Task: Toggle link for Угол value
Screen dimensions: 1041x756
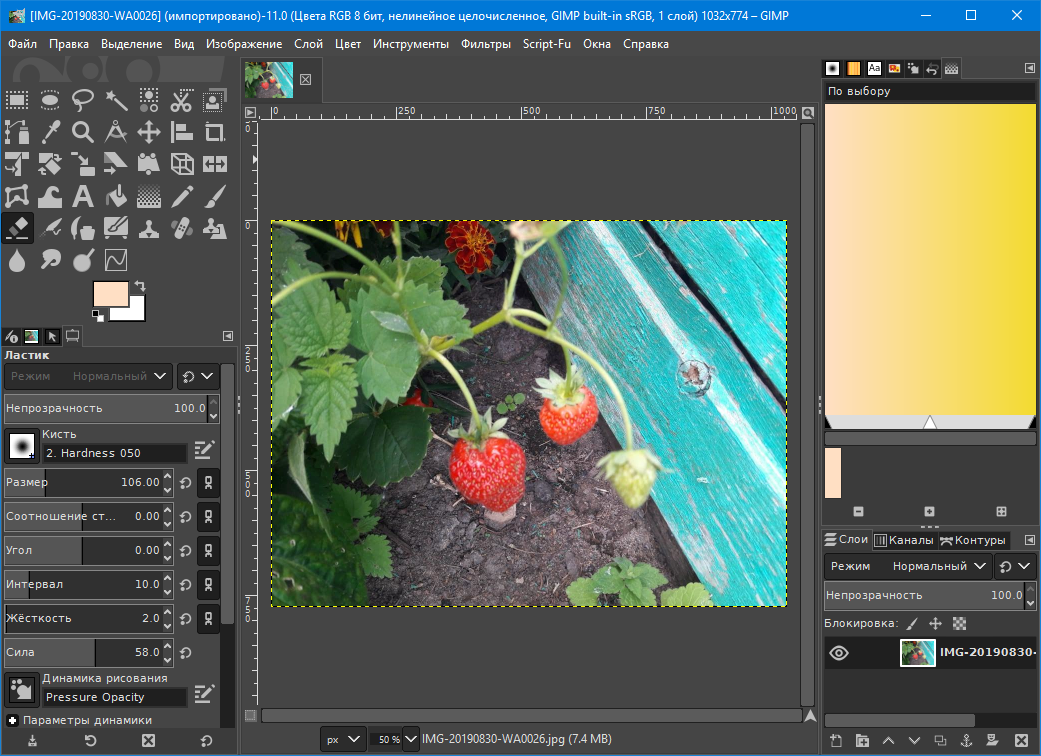Action: (x=208, y=550)
